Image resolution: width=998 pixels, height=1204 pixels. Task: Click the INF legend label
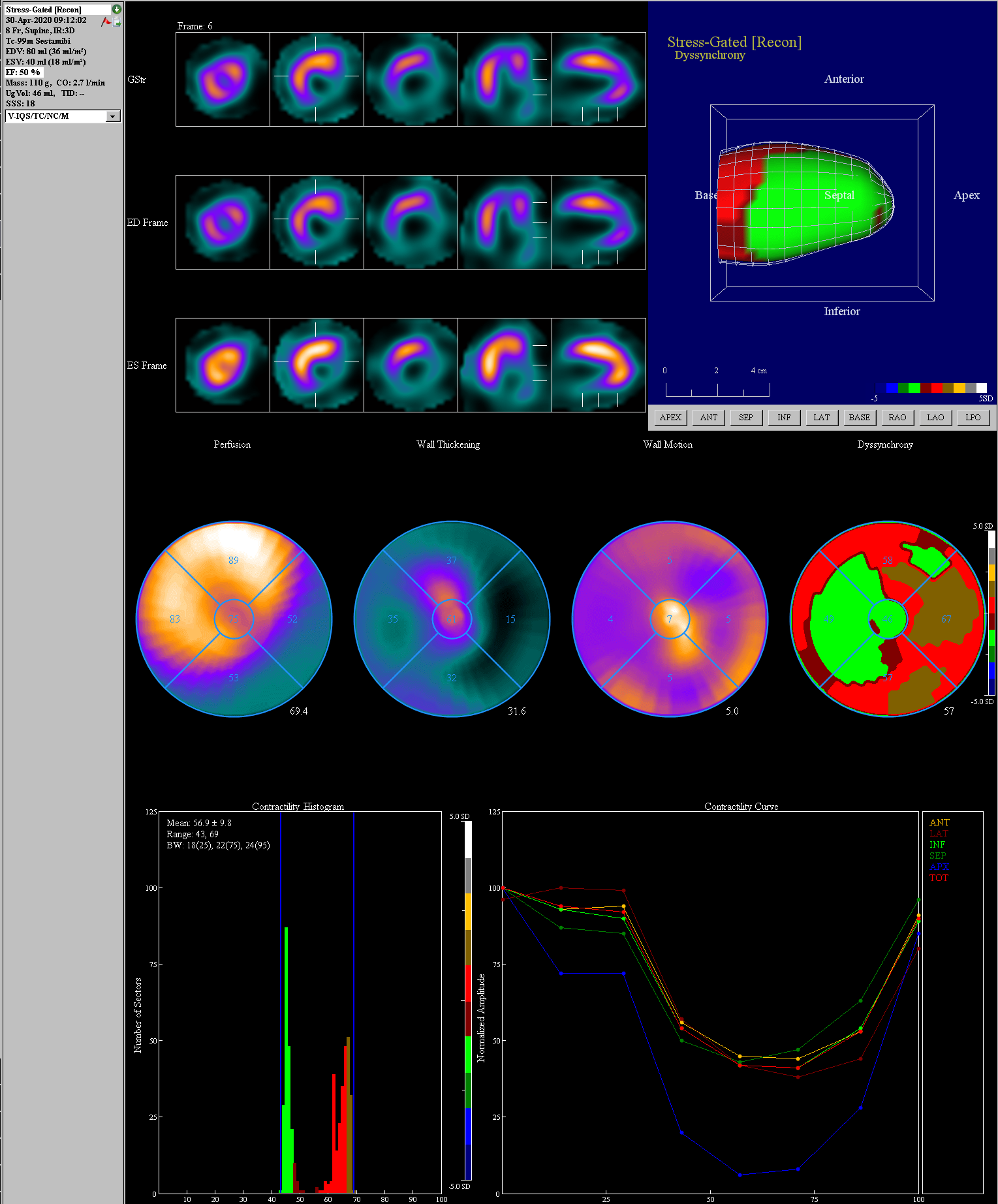click(x=937, y=845)
